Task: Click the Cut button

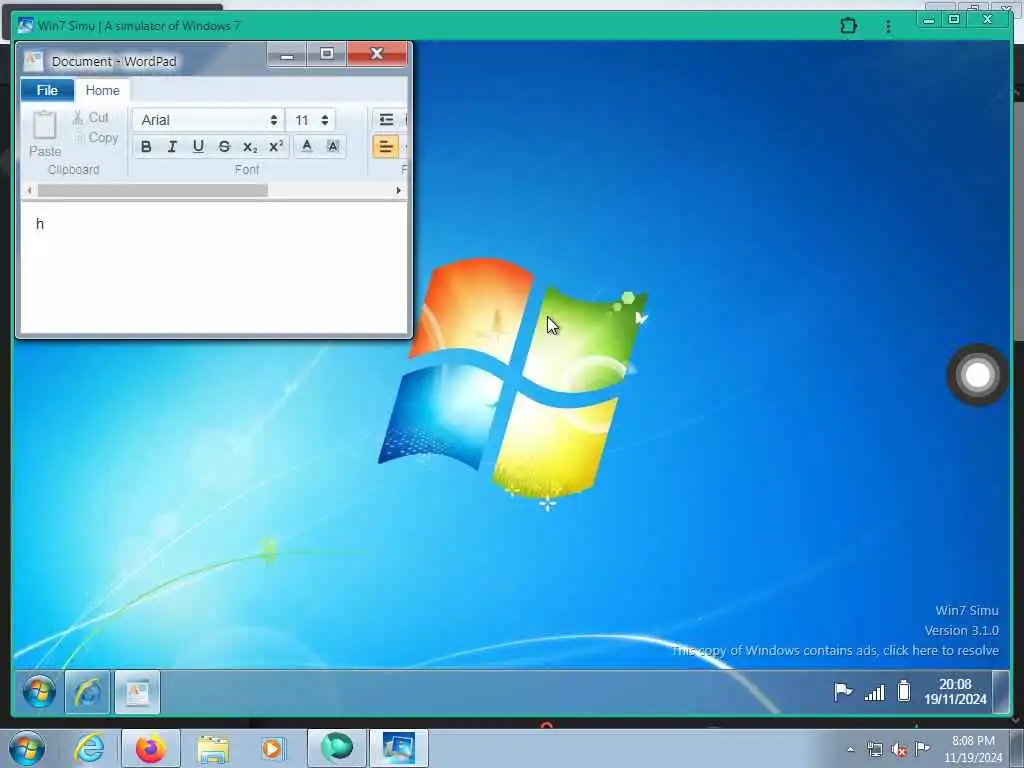Action: pyautogui.click(x=91, y=118)
